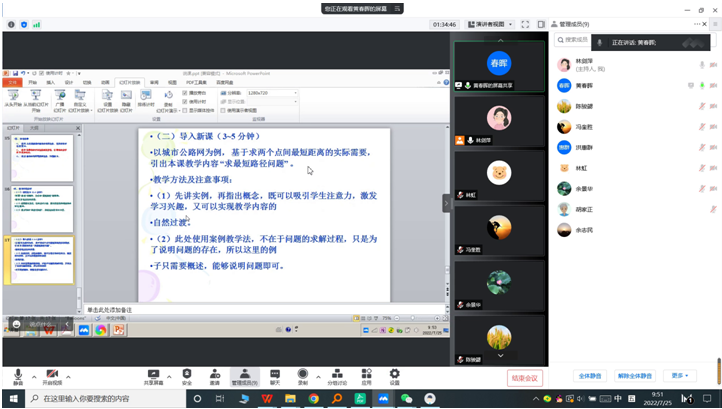Open the 文件 tab in PowerPoint
This screenshot has height=409, width=722.
[12, 82]
